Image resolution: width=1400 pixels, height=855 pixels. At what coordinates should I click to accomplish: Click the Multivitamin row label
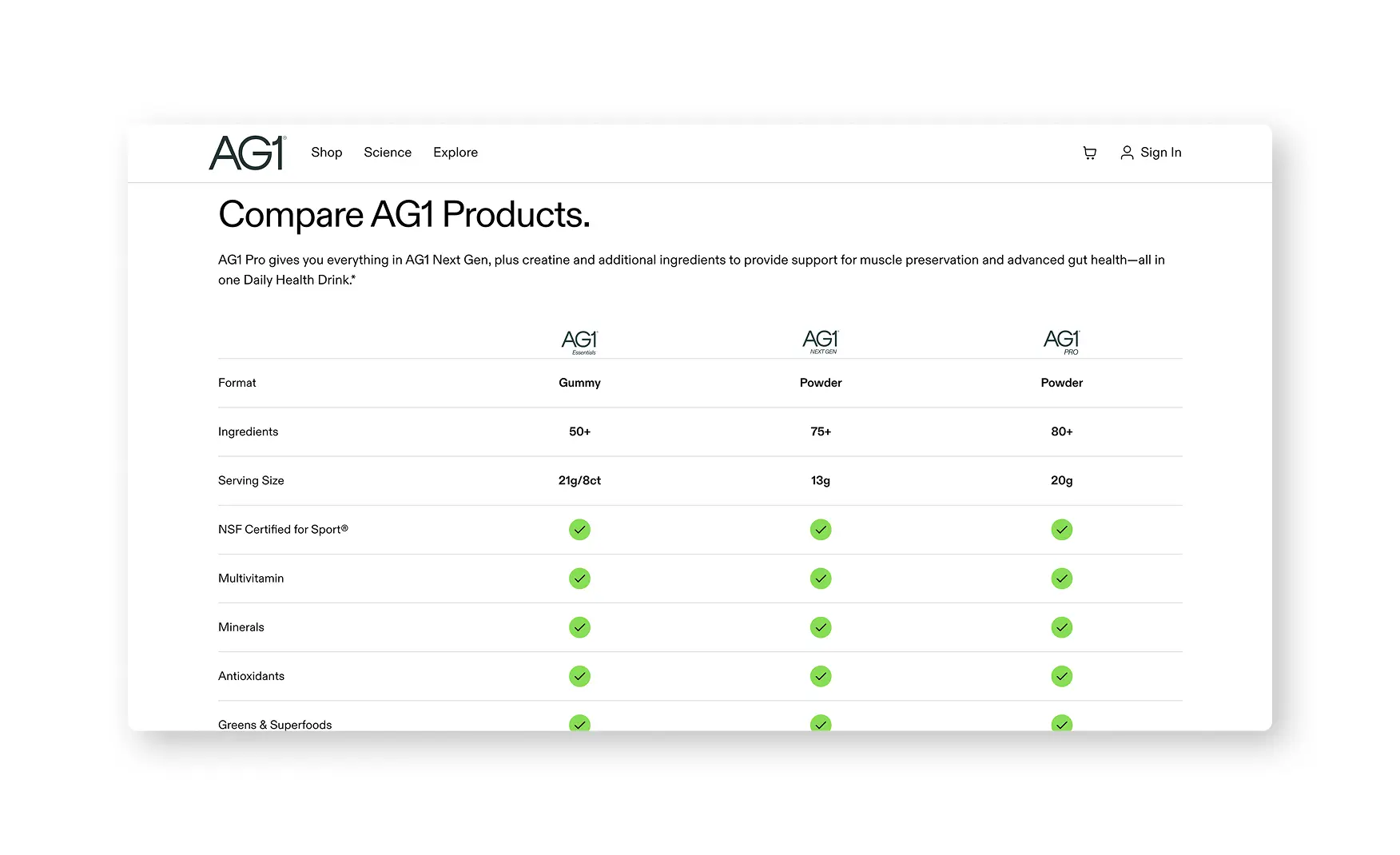coord(251,579)
